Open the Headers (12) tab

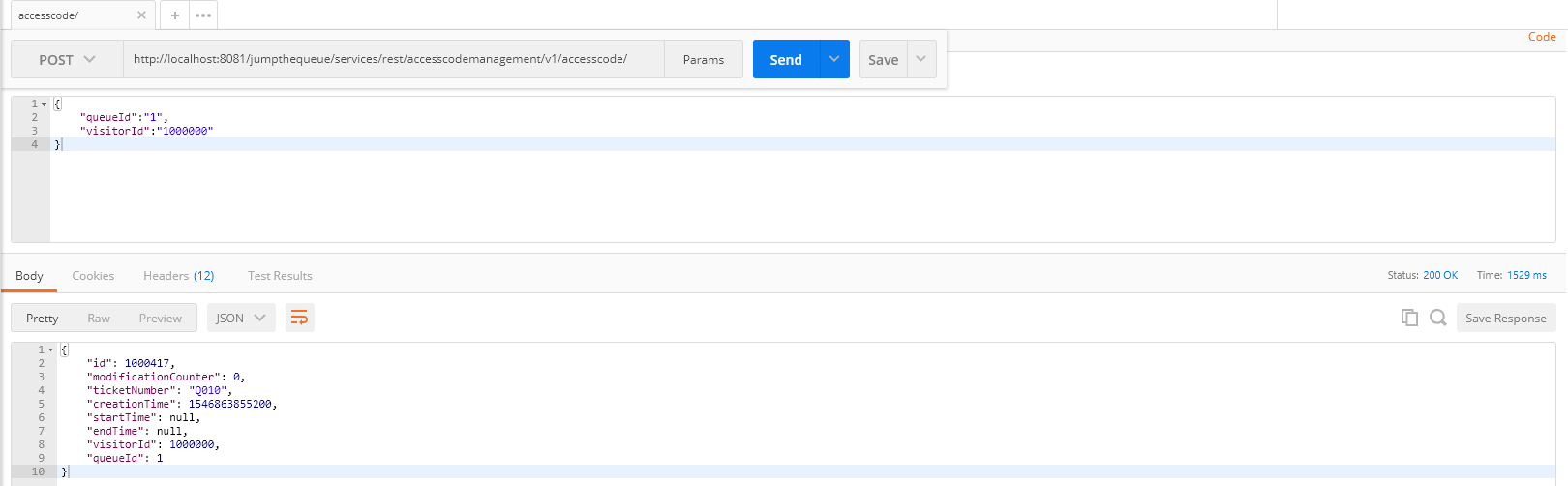[x=178, y=276]
